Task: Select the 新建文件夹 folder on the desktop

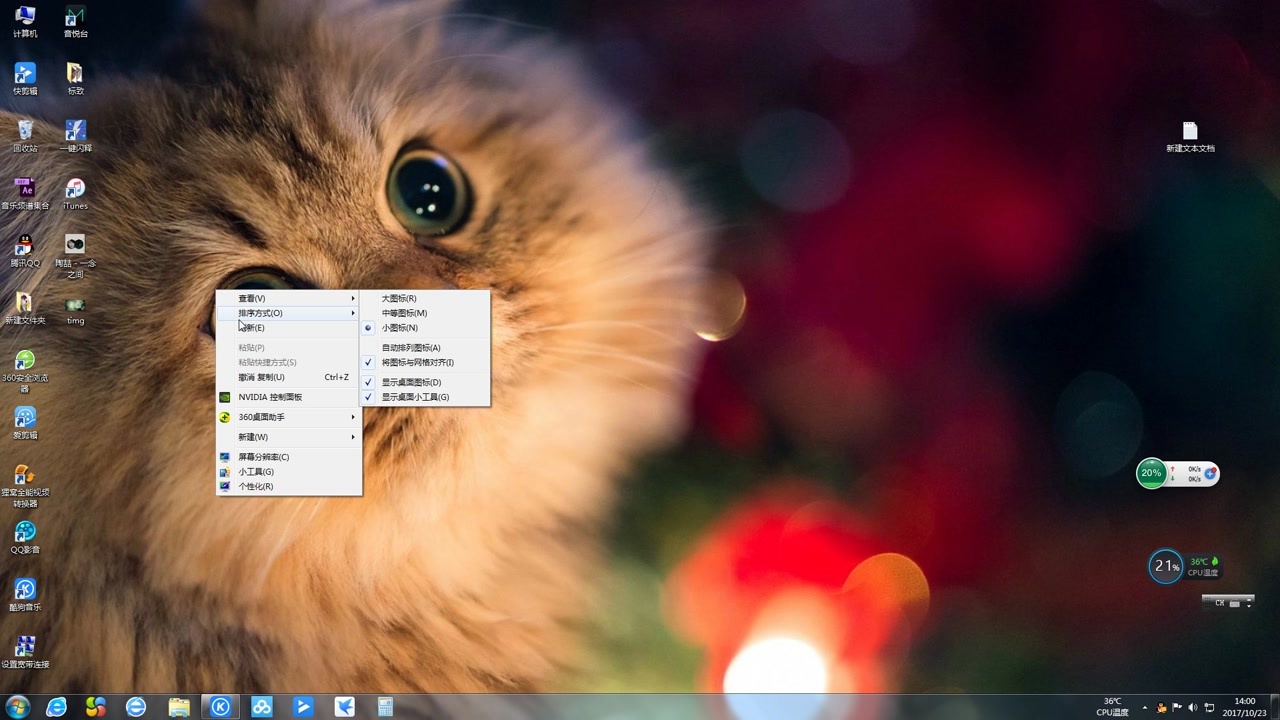Action: click(x=25, y=309)
